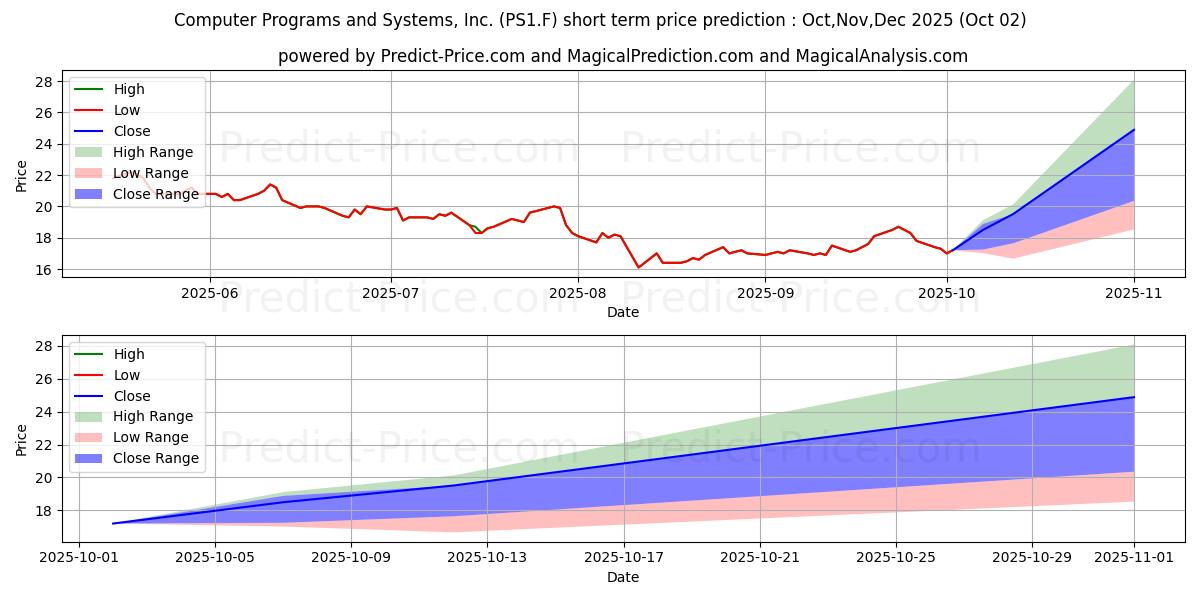The height and width of the screenshot is (600, 1200).
Task: Click the 2025-10 tick label on top chart
Action: click(947, 294)
